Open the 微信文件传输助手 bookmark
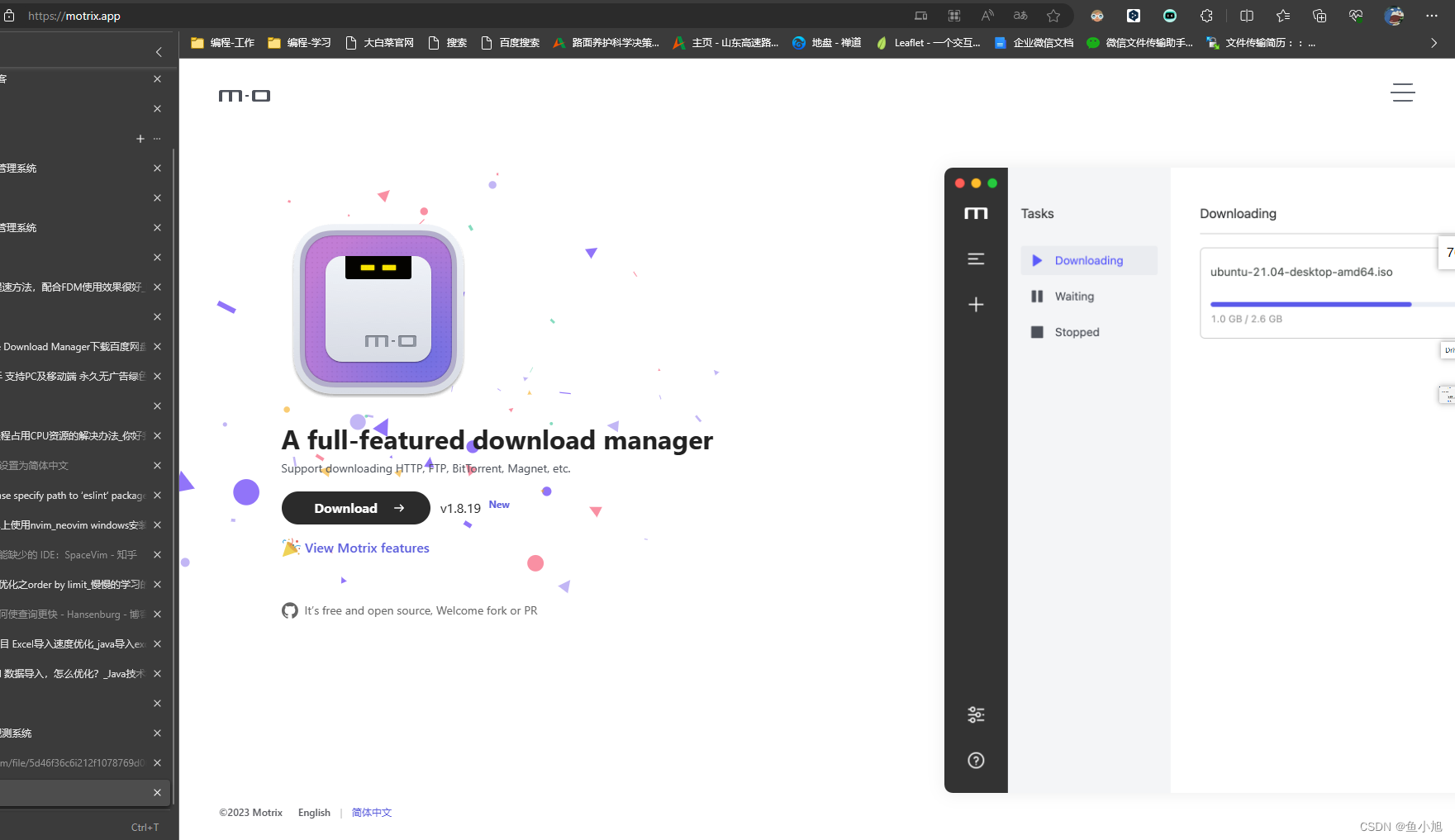 click(x=1139, y=43)
